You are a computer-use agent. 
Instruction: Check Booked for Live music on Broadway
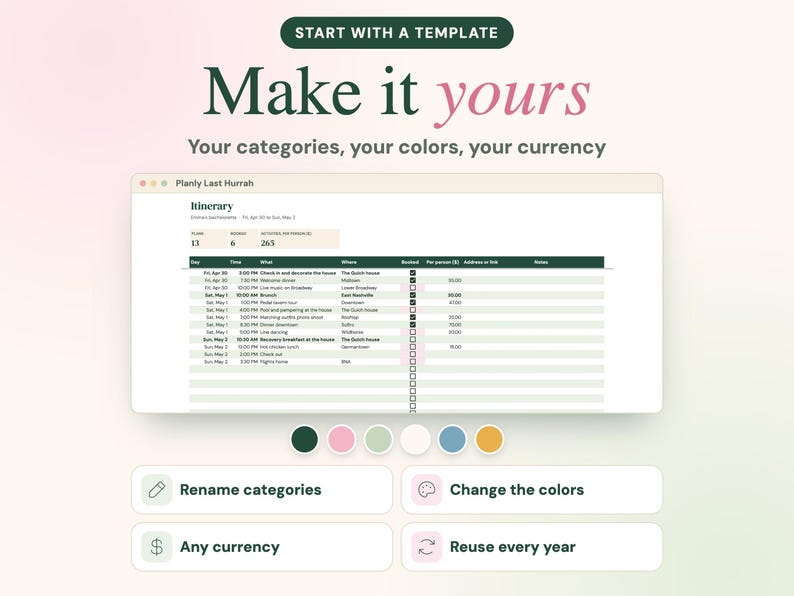click(413, 288)
